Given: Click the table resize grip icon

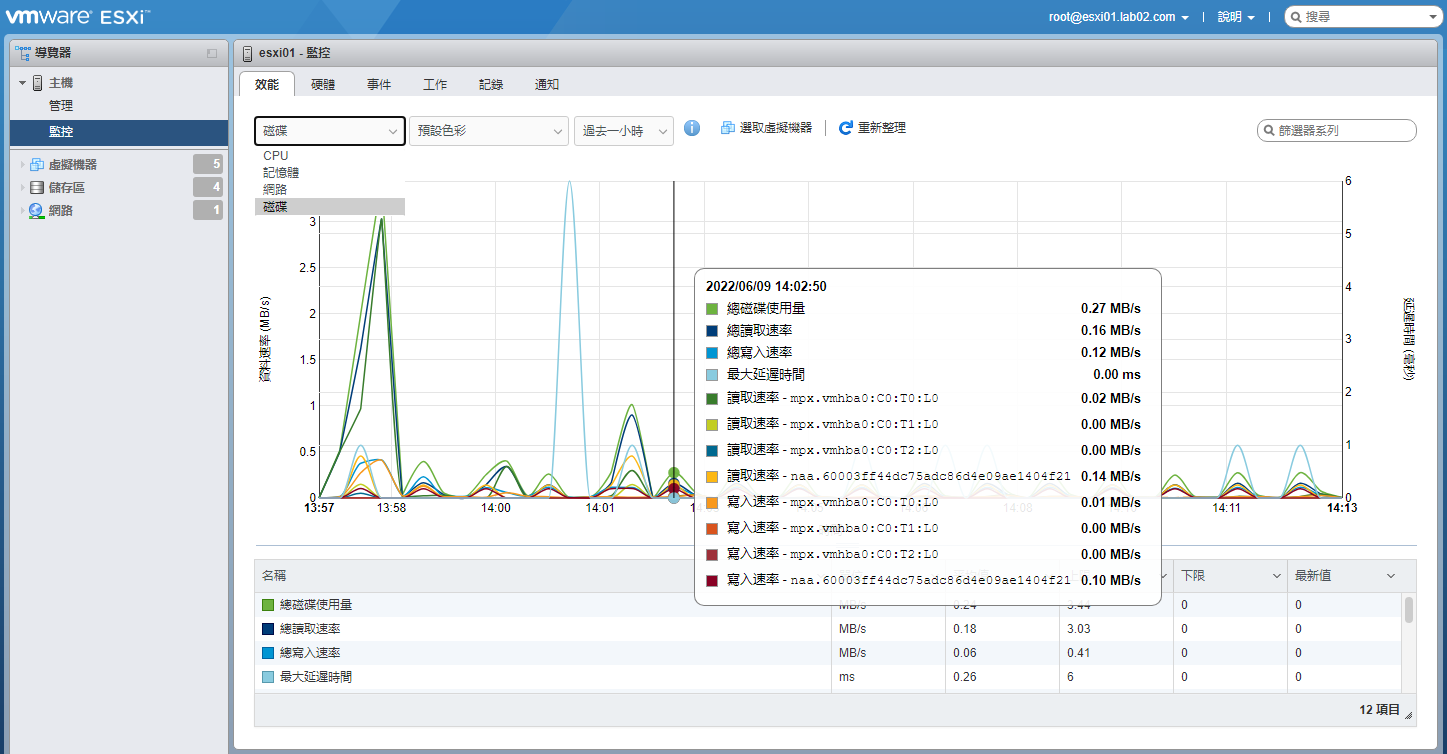Looking at the screenshot, I should (1409, 715).
